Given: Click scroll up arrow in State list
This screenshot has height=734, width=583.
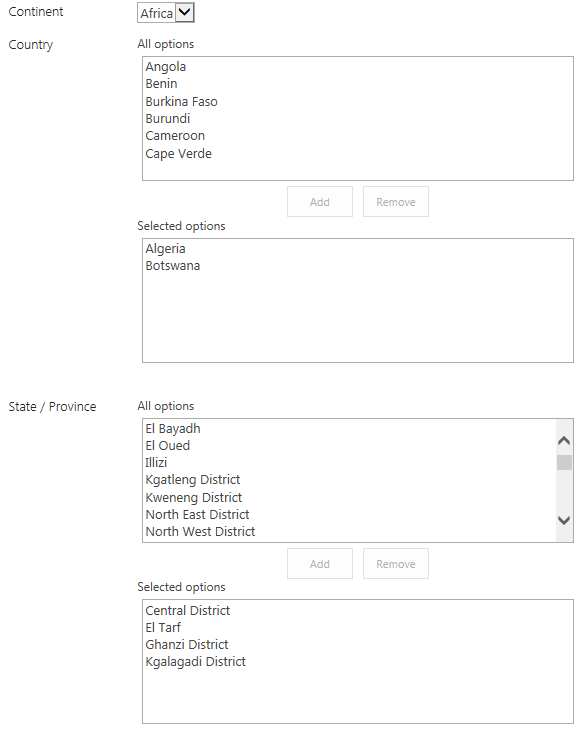Looking at the screenshot, I should click(x=564, y=440).
